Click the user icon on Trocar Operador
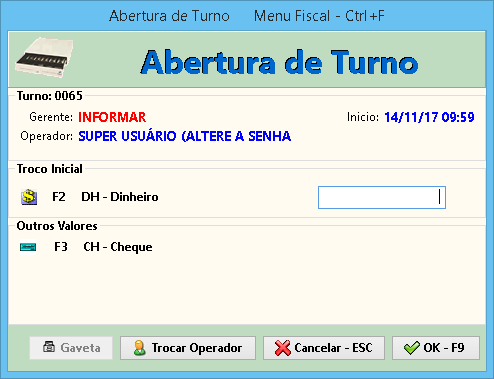The height and width of the screenshot is (379, 494). (139, 348)
